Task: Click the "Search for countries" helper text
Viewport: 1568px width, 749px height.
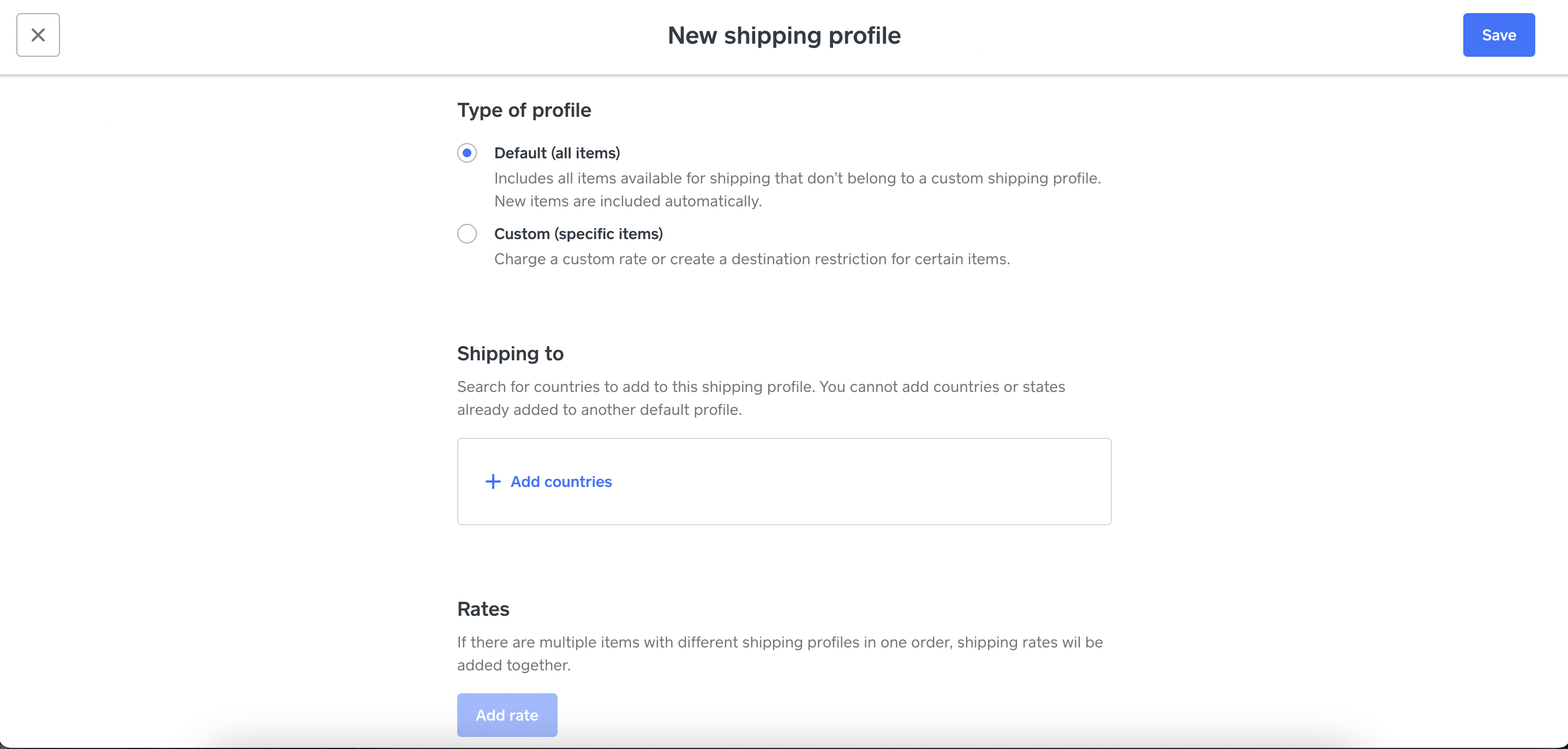Action: [761, 387]
